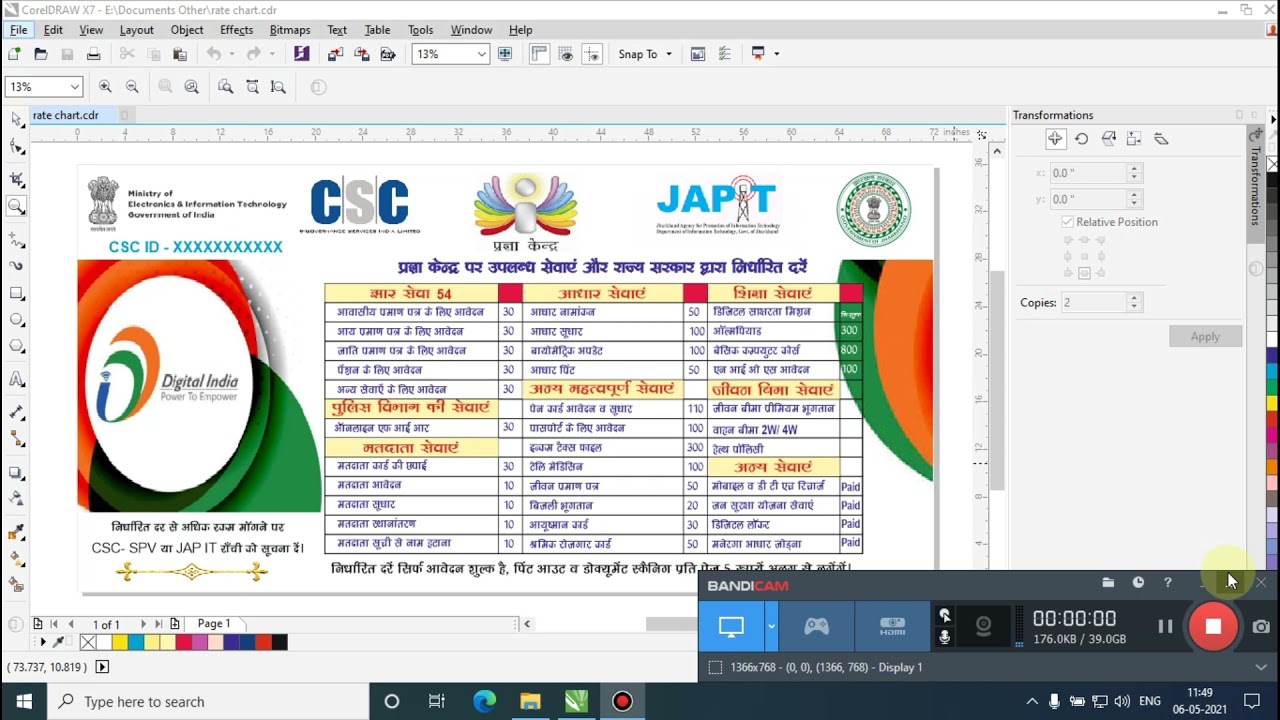Select the Shape tool in toolbox

(x=16, y=148)
